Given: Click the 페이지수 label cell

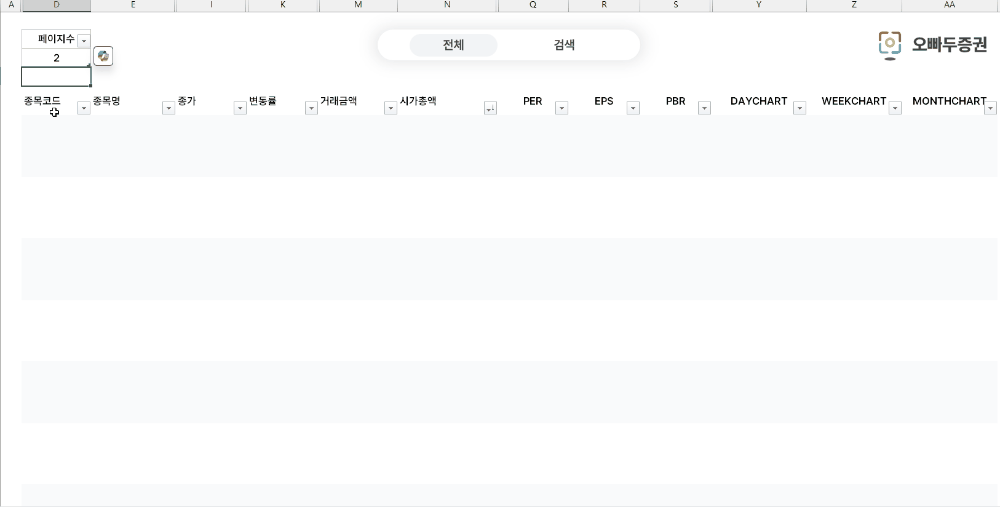Looking at the screenshot, I should pyautogui.click(x=56, y=40).
